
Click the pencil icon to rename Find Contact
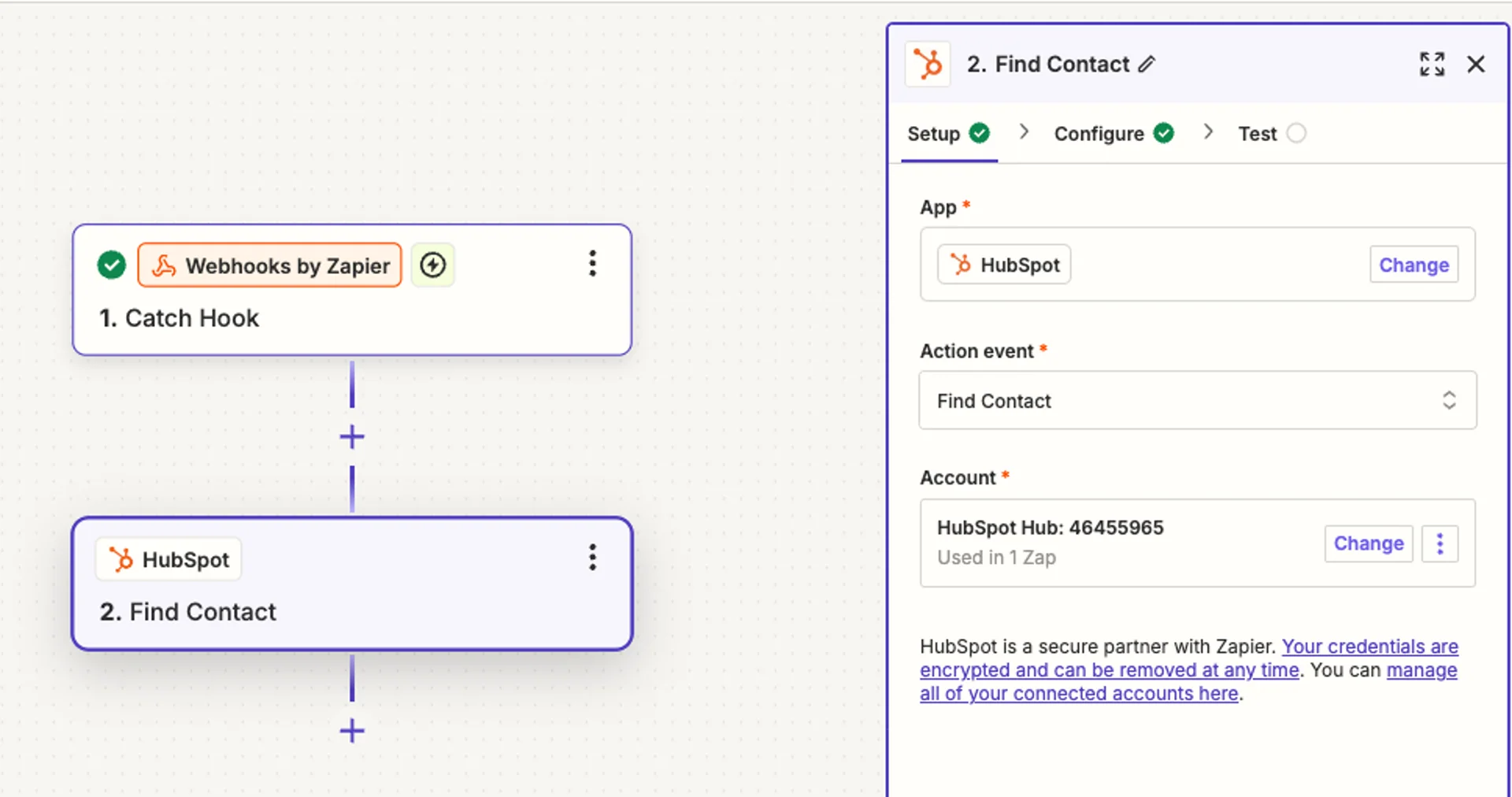pyautogui.click(x=1147, y=65)
